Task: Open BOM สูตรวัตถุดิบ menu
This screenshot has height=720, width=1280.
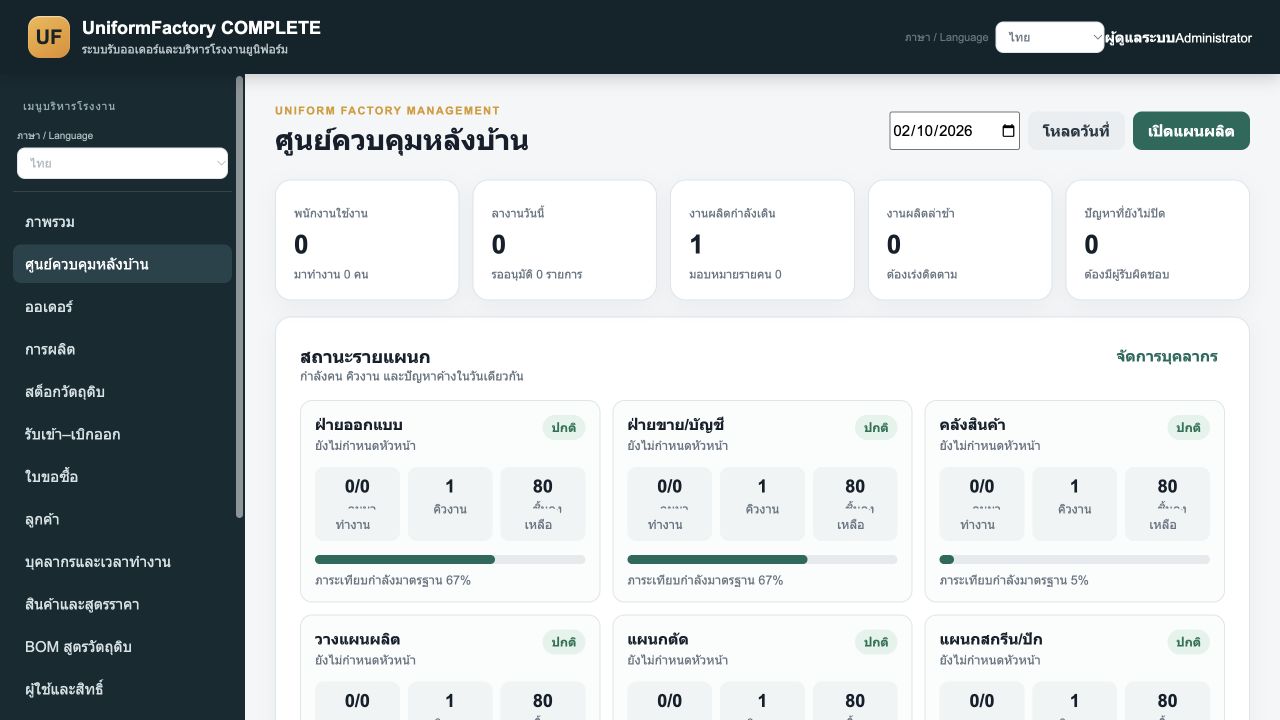Action: click(122, 647)
